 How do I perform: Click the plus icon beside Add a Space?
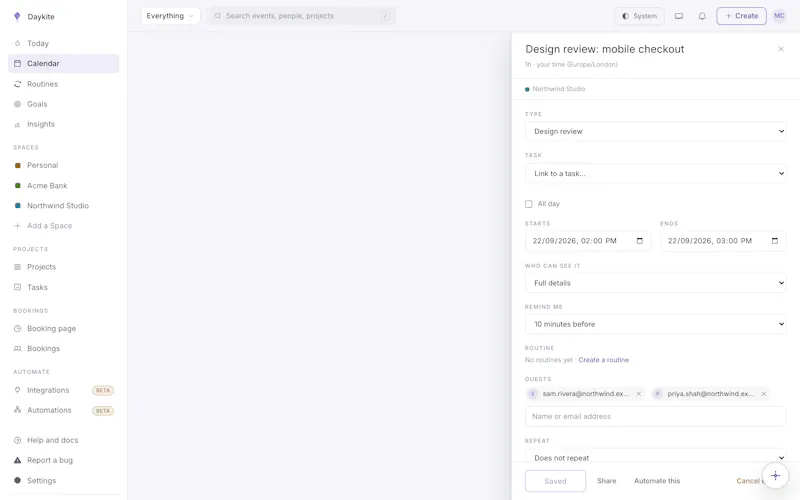coord(17,226)
